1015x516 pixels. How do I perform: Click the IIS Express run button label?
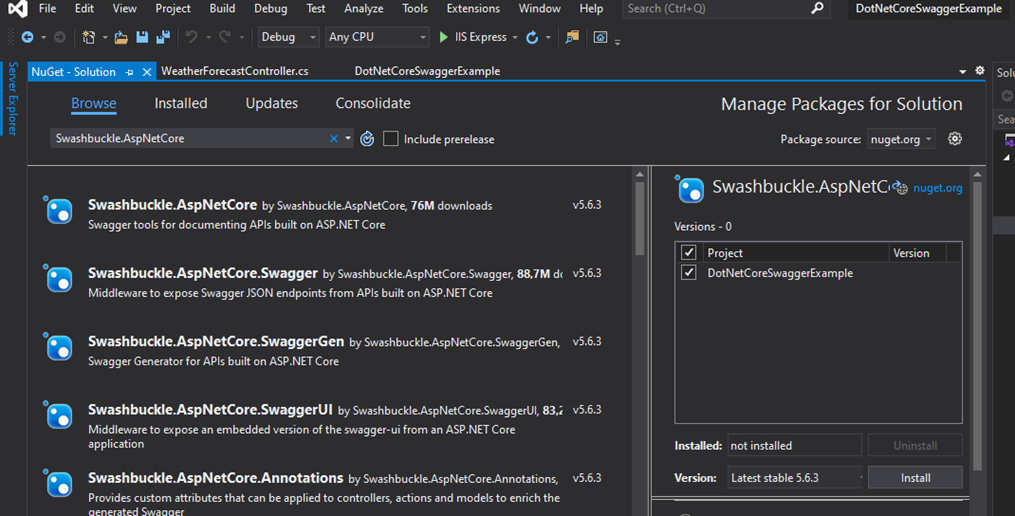click(x=481, y=38)
